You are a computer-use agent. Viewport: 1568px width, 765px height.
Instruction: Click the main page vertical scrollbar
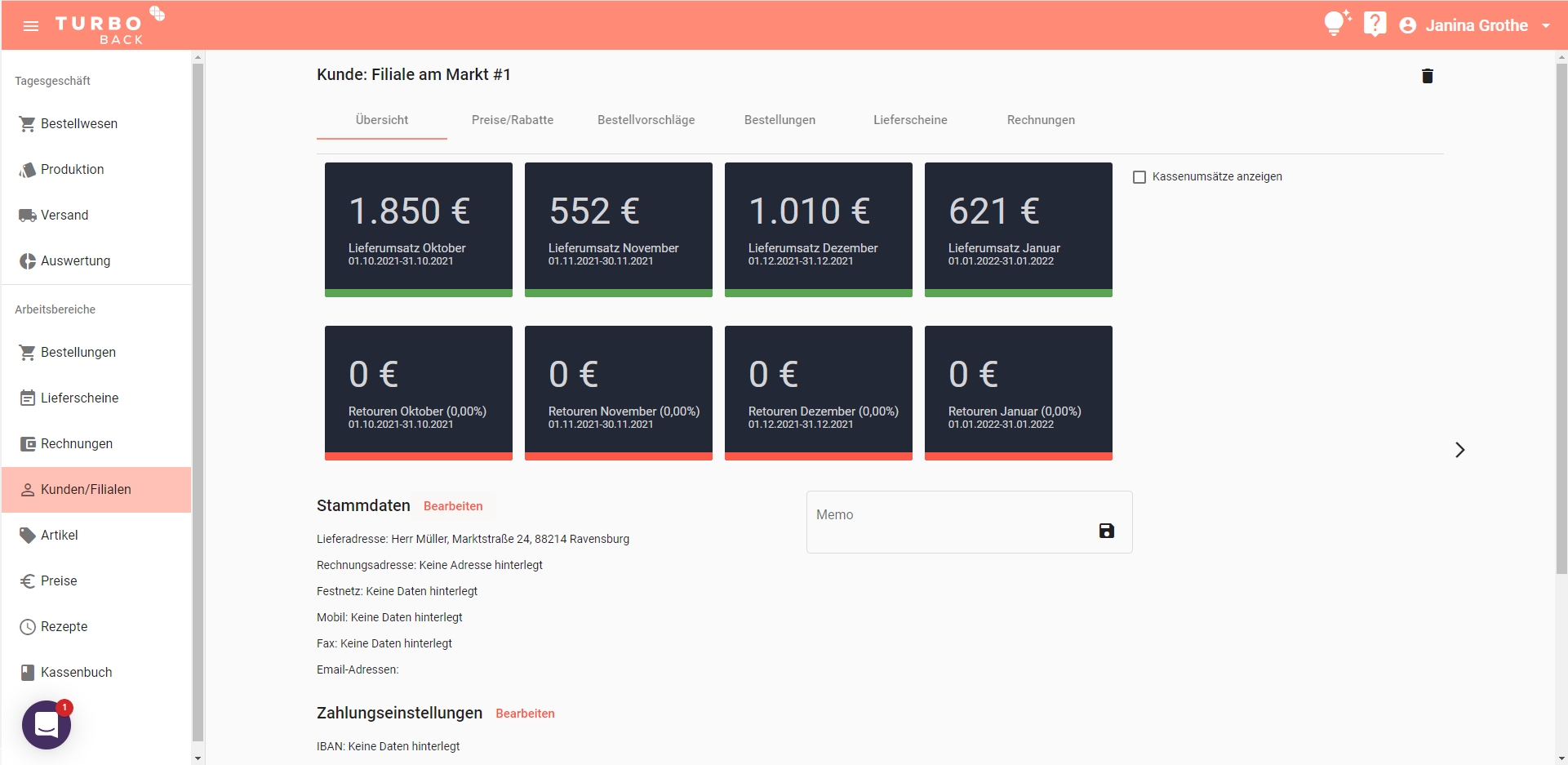(1561, 318)
